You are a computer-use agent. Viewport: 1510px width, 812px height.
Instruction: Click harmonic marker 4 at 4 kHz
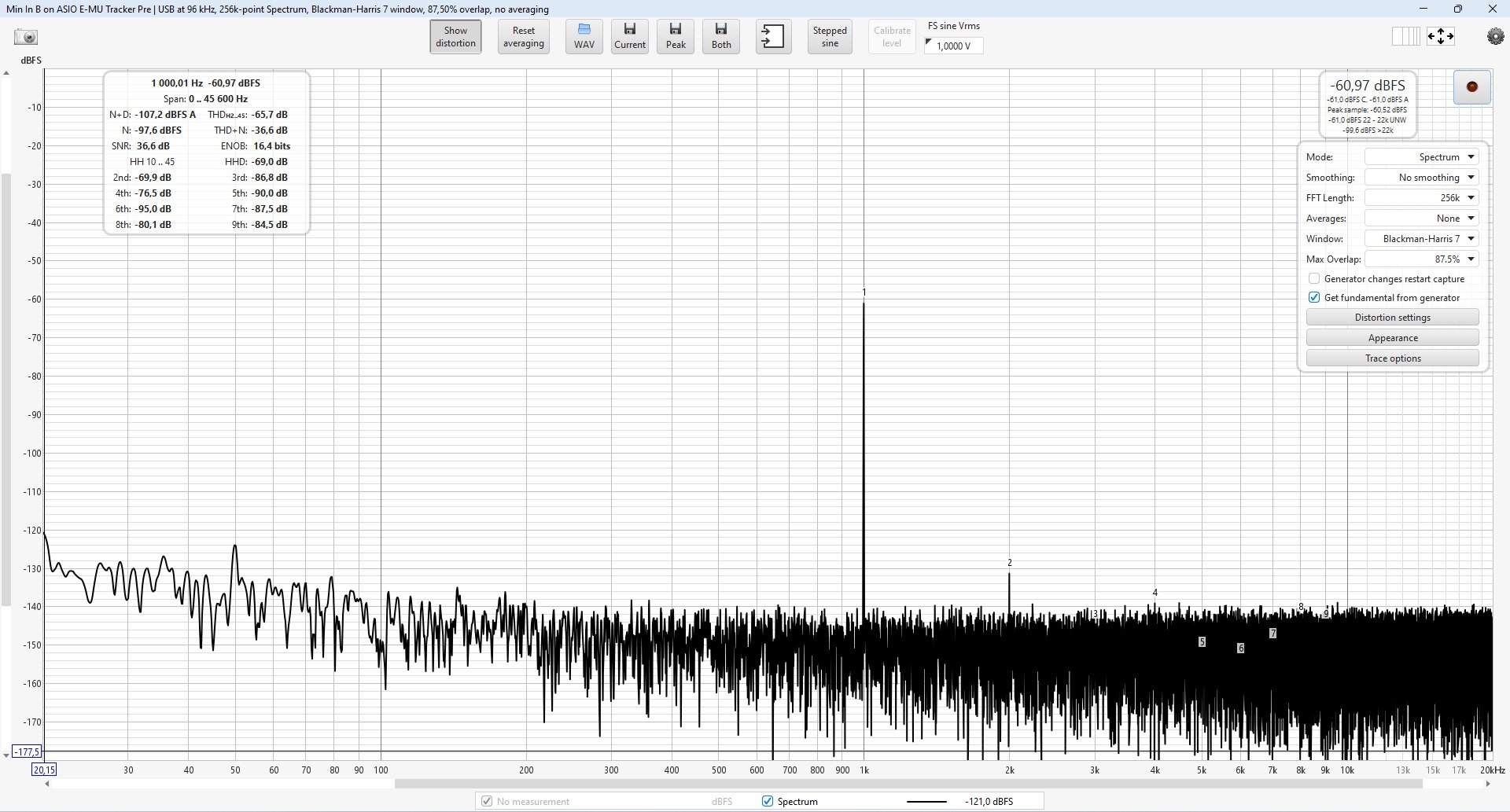[x=1155, y=593]
